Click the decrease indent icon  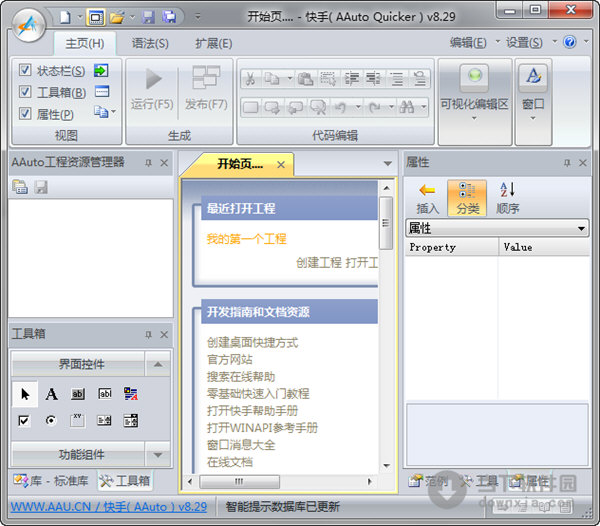[373, 79]
